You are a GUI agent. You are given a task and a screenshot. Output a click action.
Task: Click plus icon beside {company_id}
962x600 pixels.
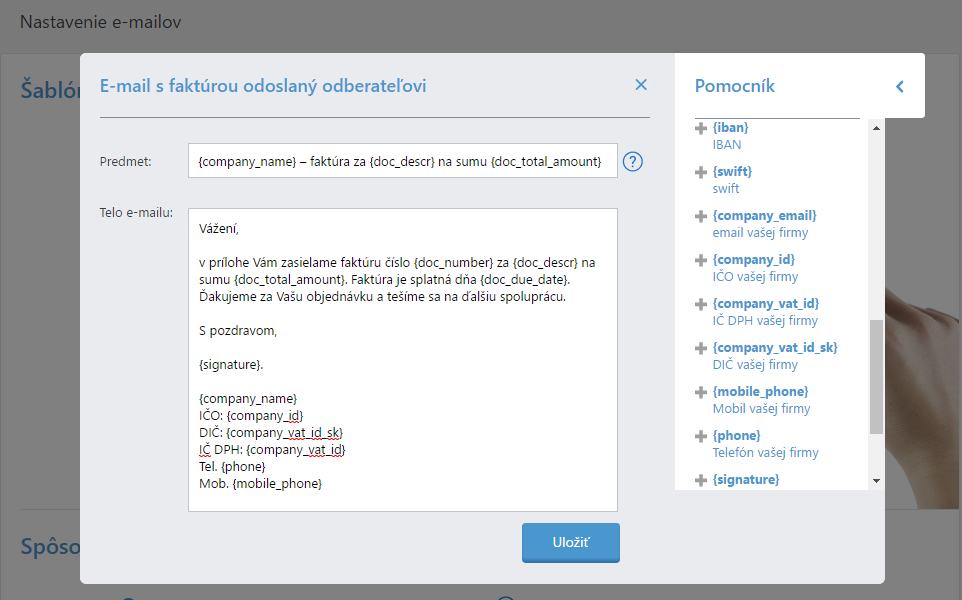[x=701, y=260]
